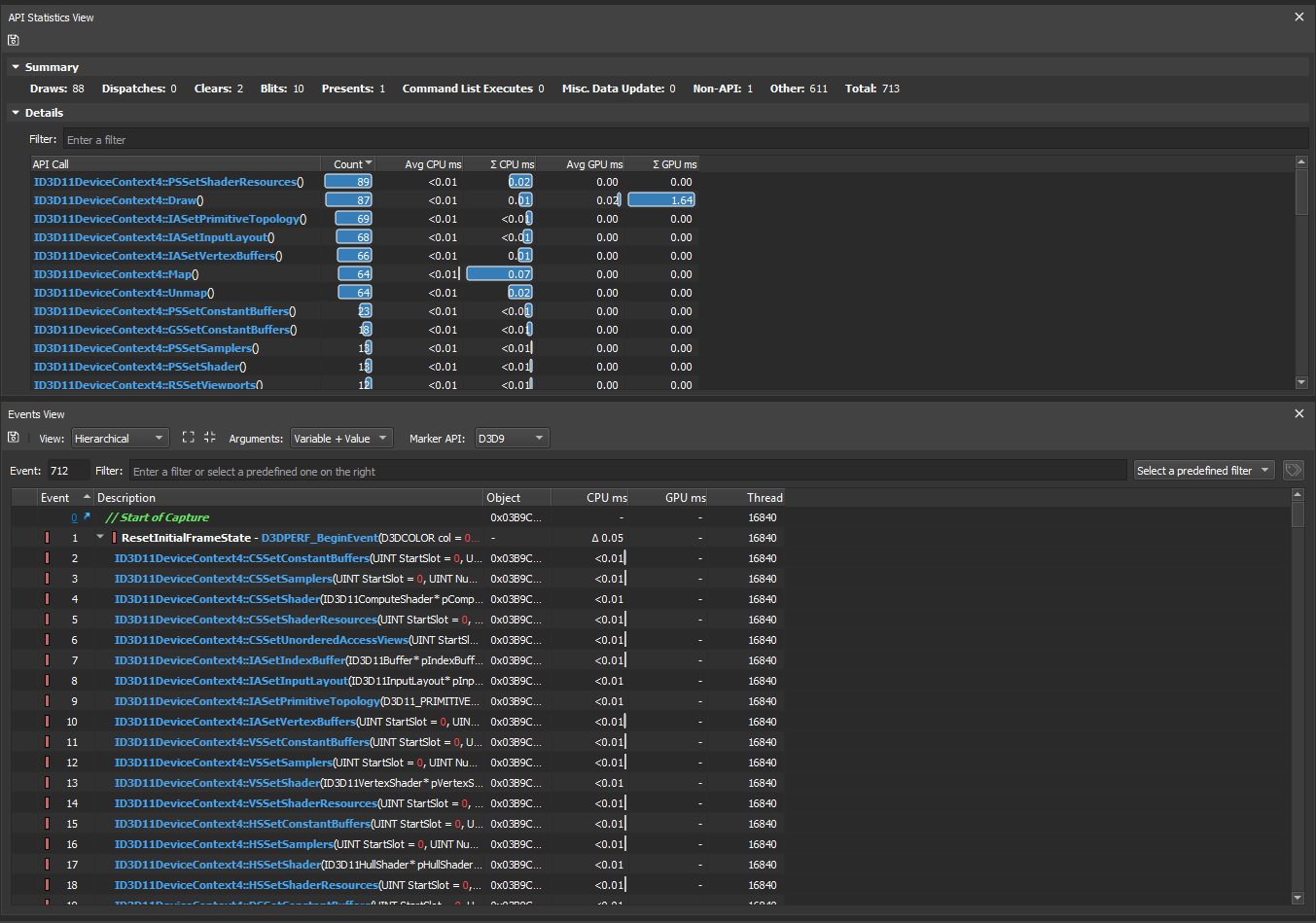Open the Select a predefined filter dropdown
This screenshot has height=923, width=1316.
click(x=1203, y=470)
